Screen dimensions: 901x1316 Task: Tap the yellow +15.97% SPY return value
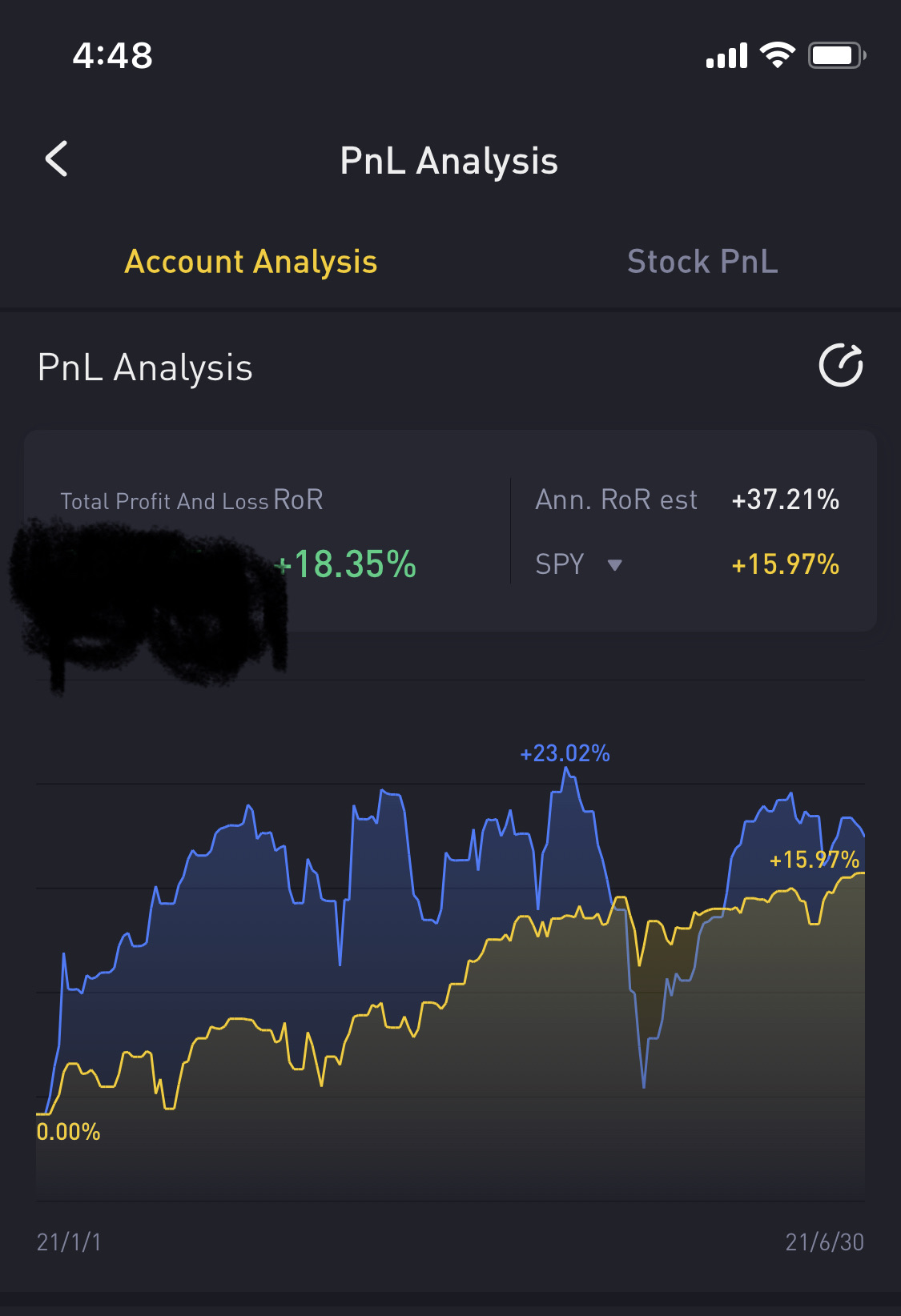[x=786, y=564]
